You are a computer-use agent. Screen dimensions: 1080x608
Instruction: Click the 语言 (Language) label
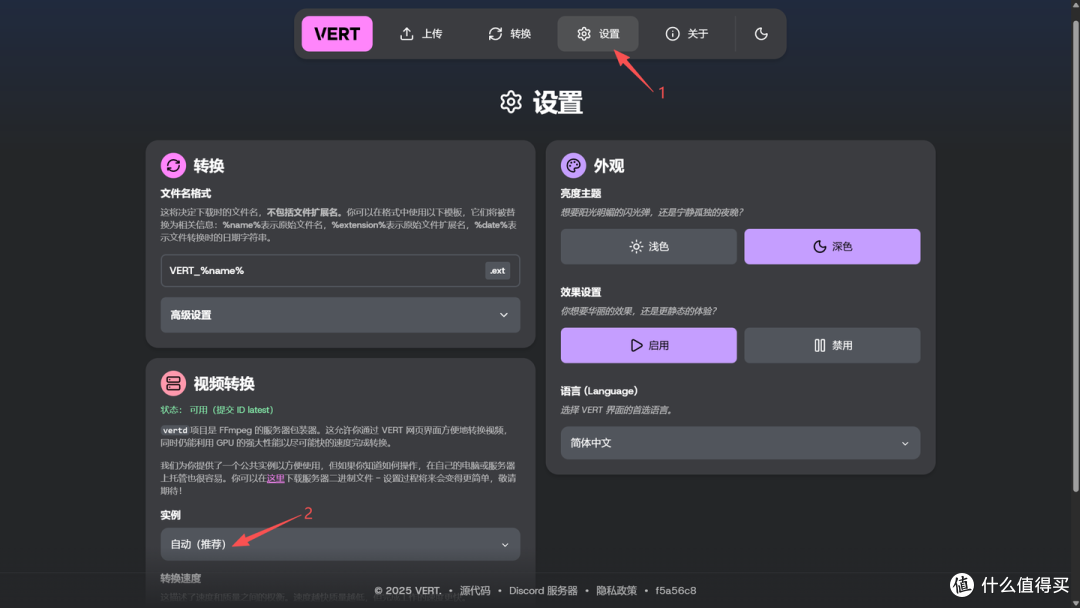coord(599,390)
